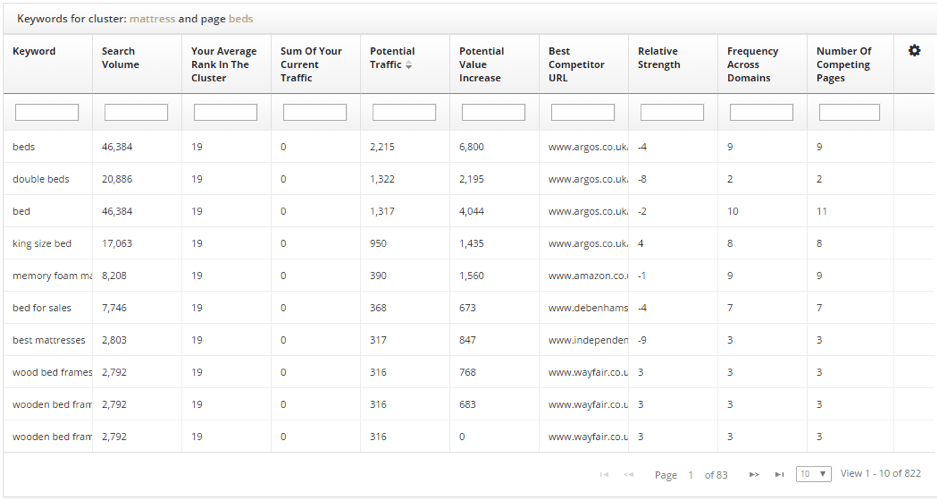
Task: Click search volume value 7,746
Action: click(x=114, y=308)
